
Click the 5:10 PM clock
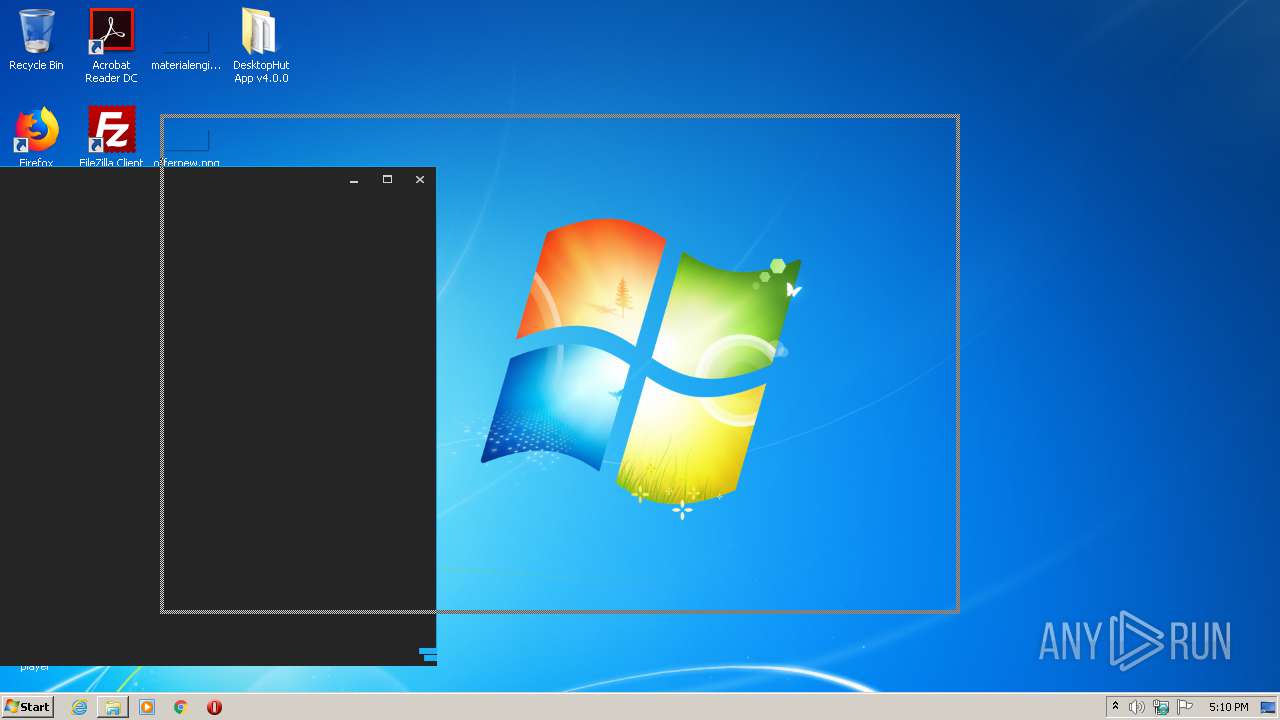[1228, 707]
